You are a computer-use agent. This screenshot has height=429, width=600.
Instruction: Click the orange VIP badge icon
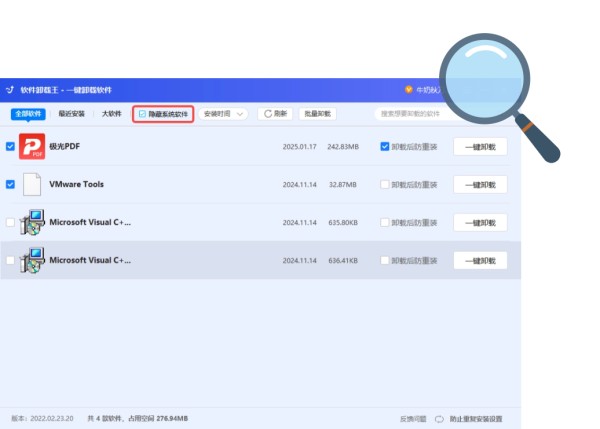(x=409, y=90)
